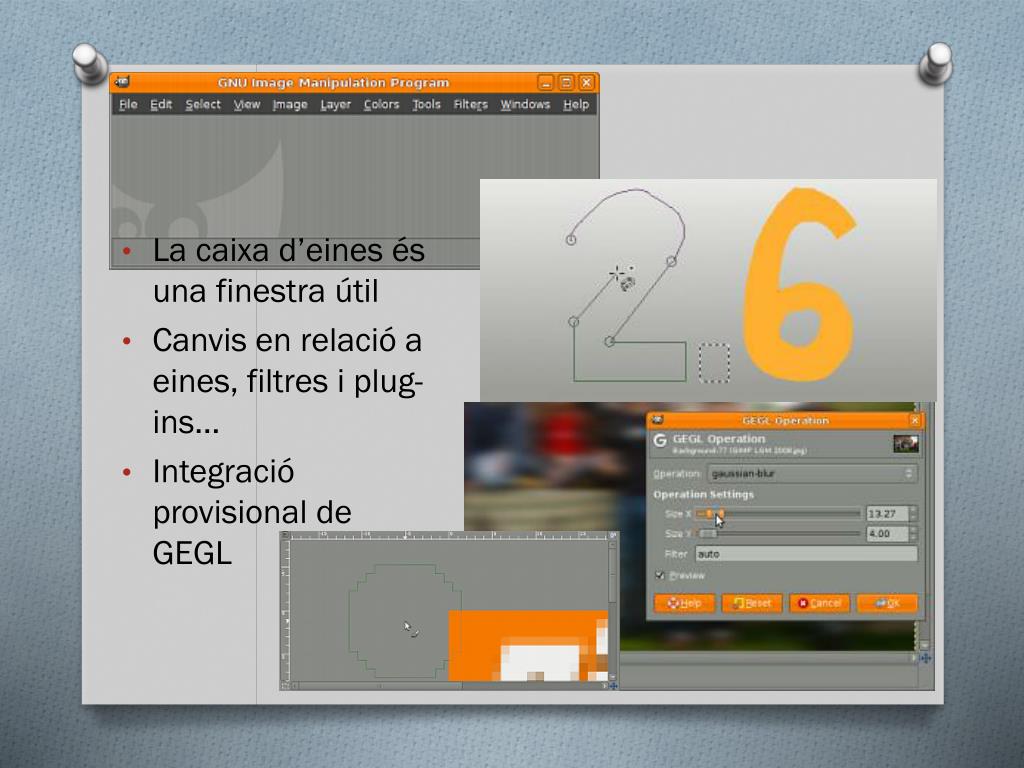Image resolution: width=1024 pixels, height=768 pixels.
Task: Click the Filter field containing auto
Action: (x=806, y=554)
